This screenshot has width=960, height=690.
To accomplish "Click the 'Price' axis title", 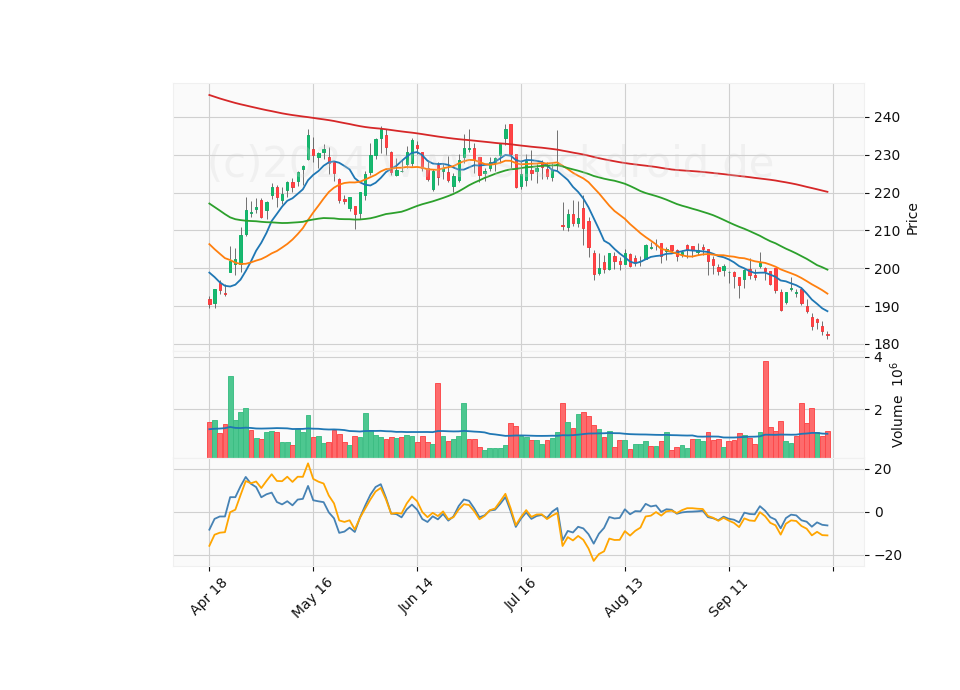I will (912, 220).
